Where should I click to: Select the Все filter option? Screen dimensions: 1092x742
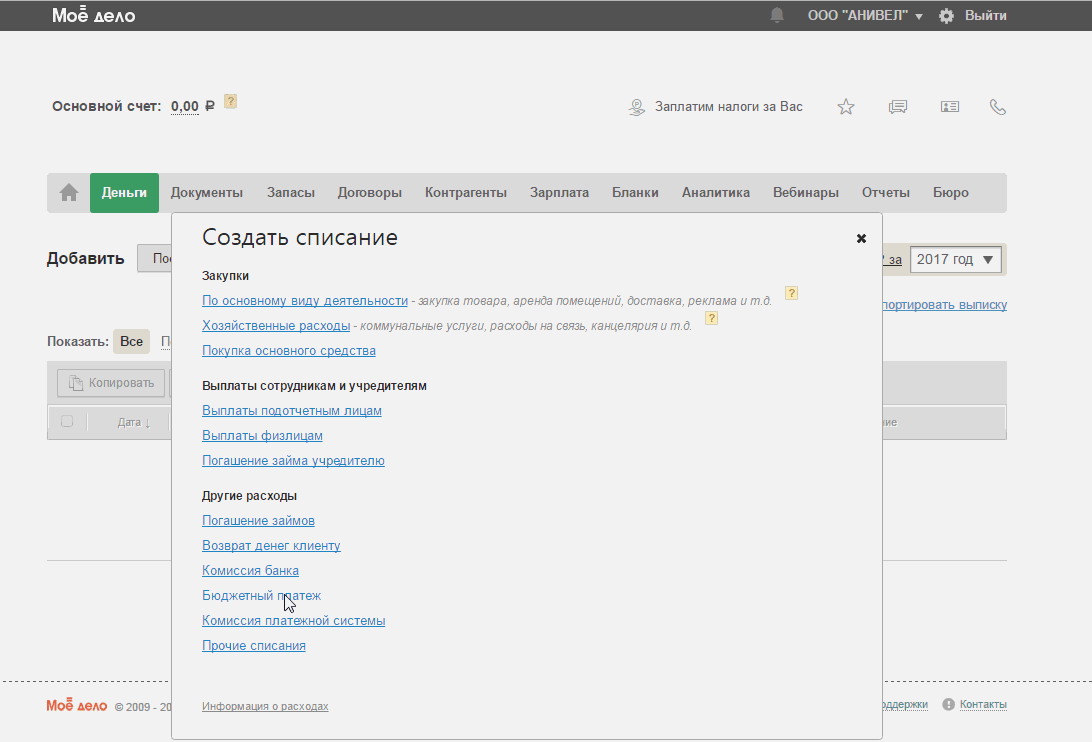coord(131,341)
